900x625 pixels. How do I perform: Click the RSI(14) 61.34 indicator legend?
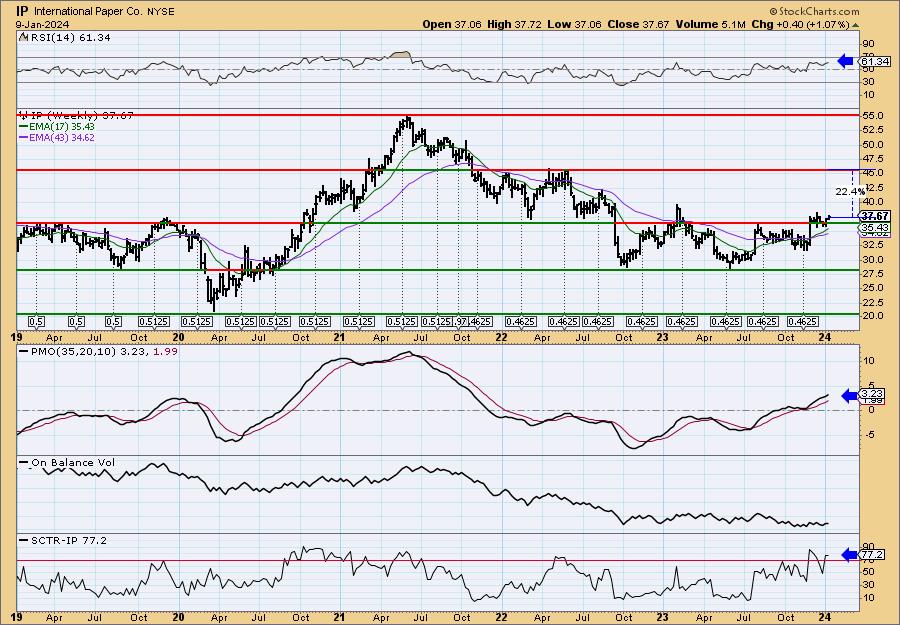(69, 38)
